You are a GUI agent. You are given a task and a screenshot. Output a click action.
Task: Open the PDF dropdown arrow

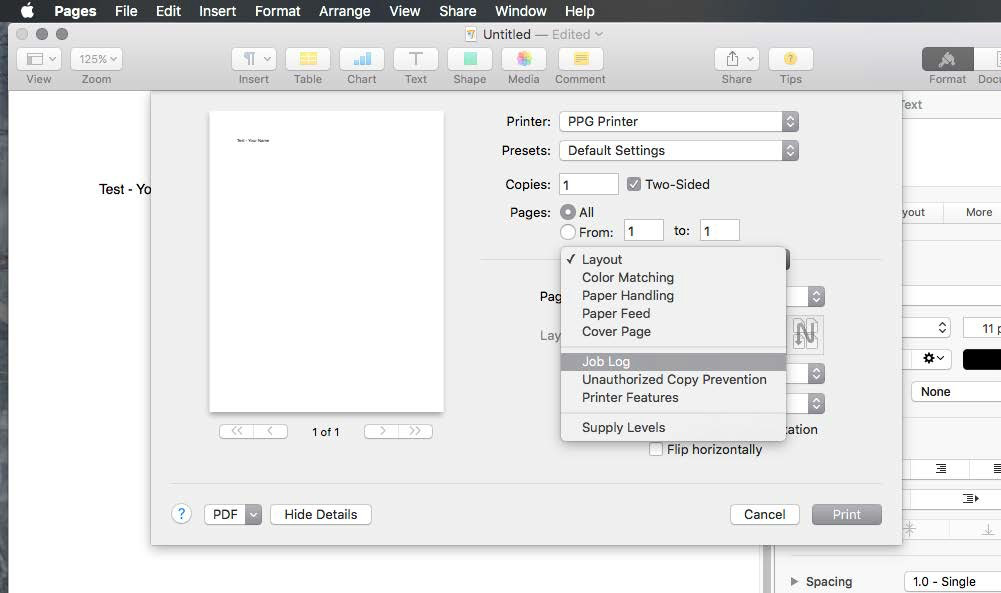pos(253,514)
